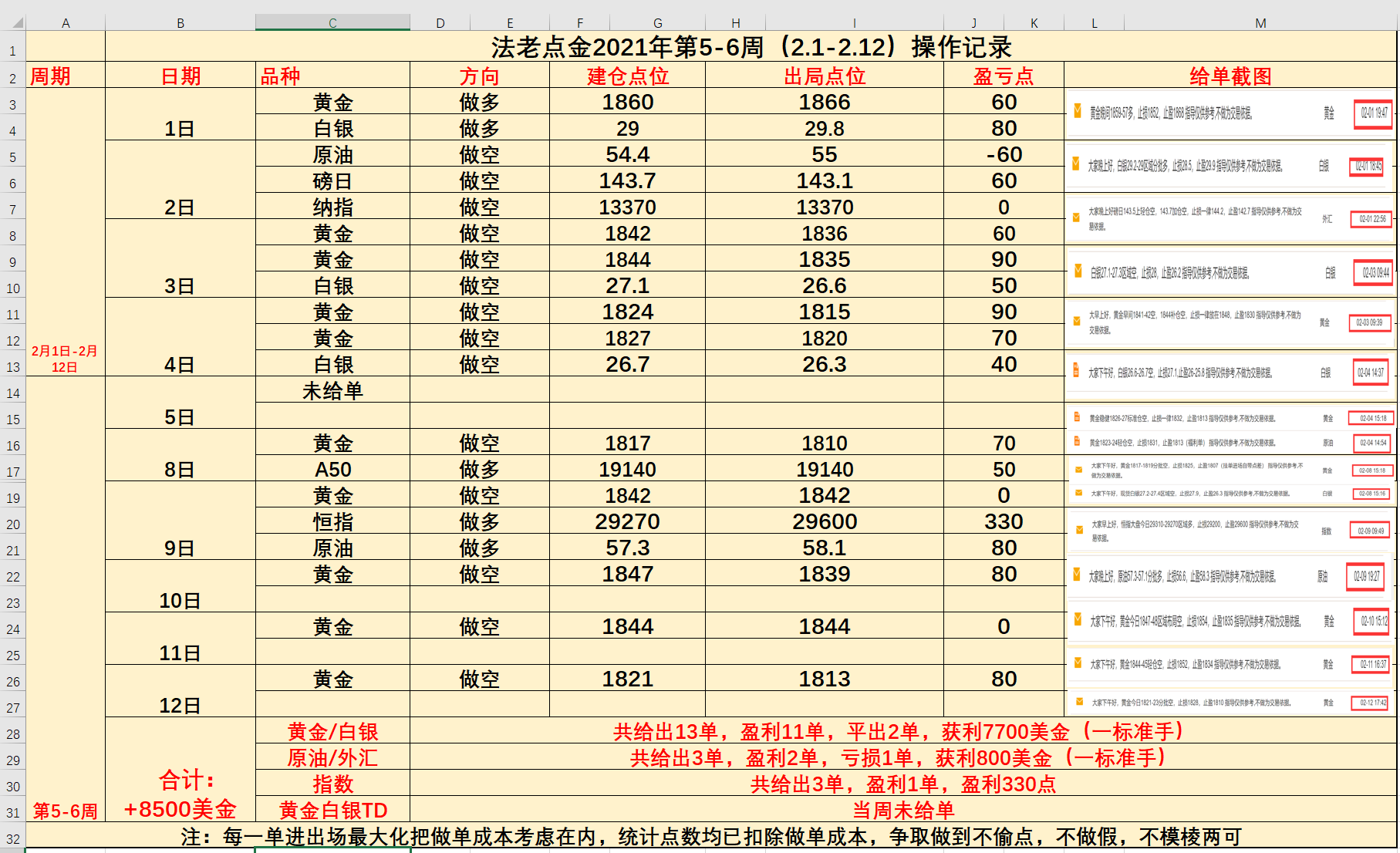Click the 未给单 cell in row 14
1400x853 pixels.
332,391
